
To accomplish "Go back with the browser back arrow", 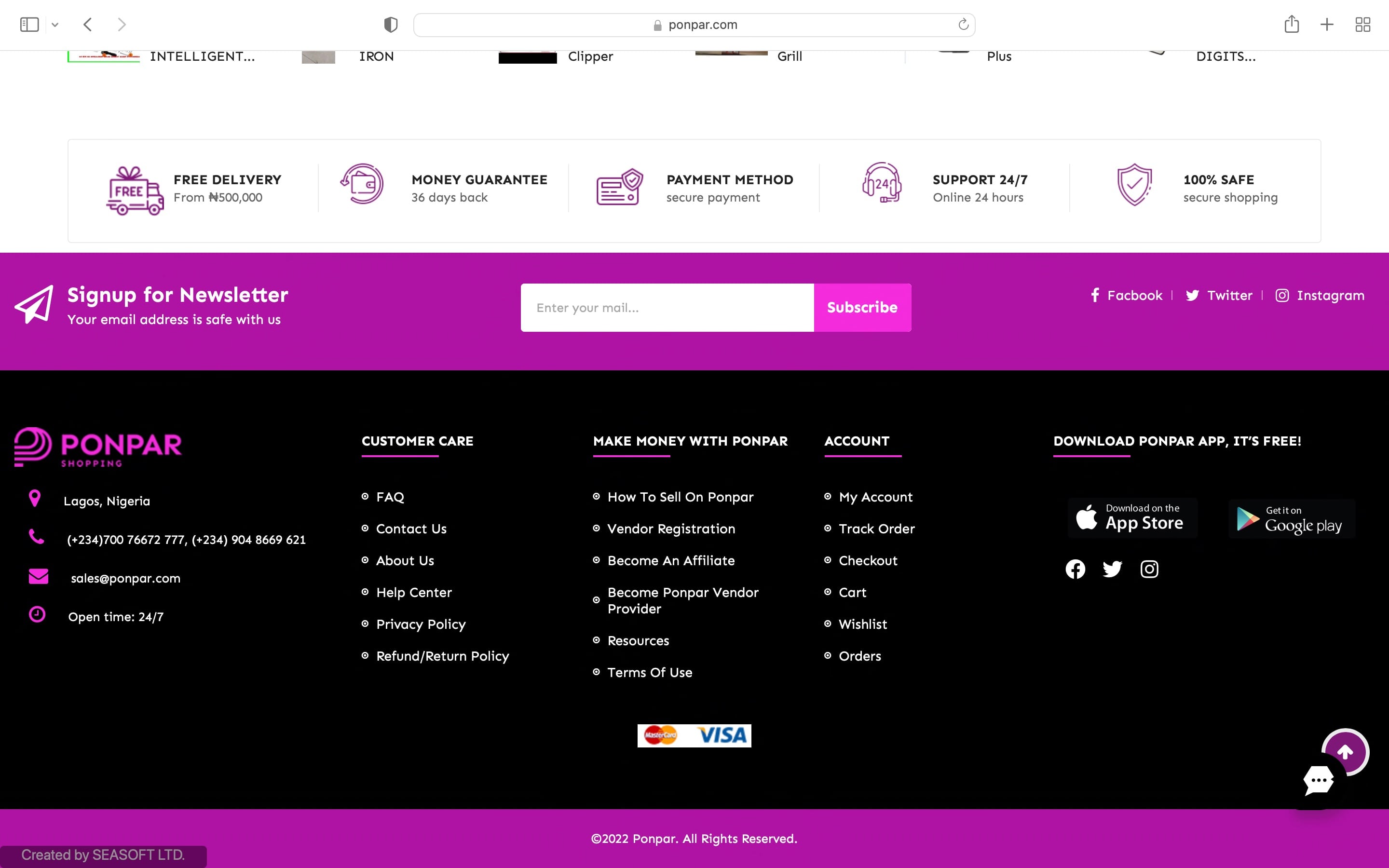I will click(88, 25).
